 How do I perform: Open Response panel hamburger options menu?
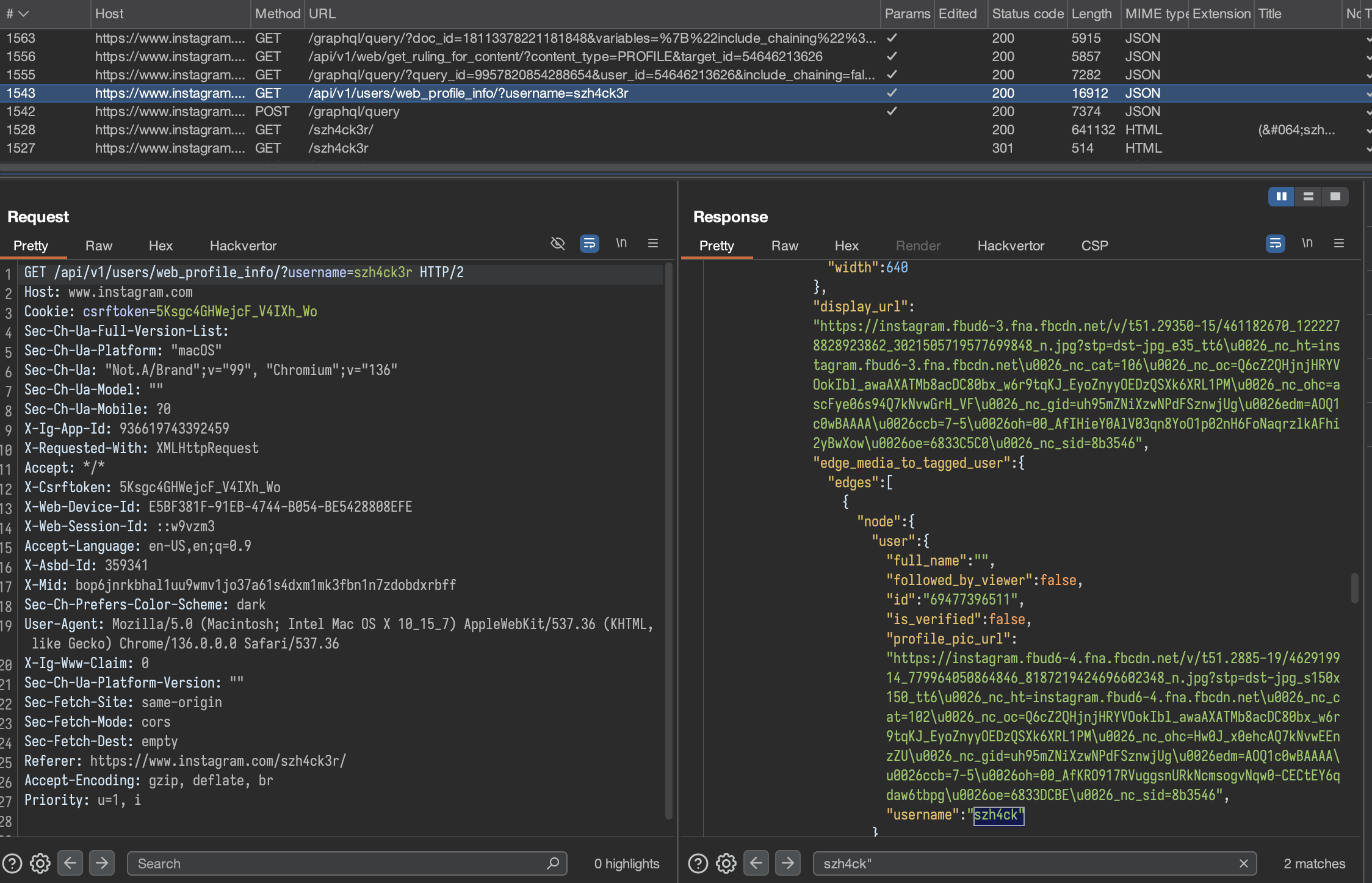click(1339, 243)
